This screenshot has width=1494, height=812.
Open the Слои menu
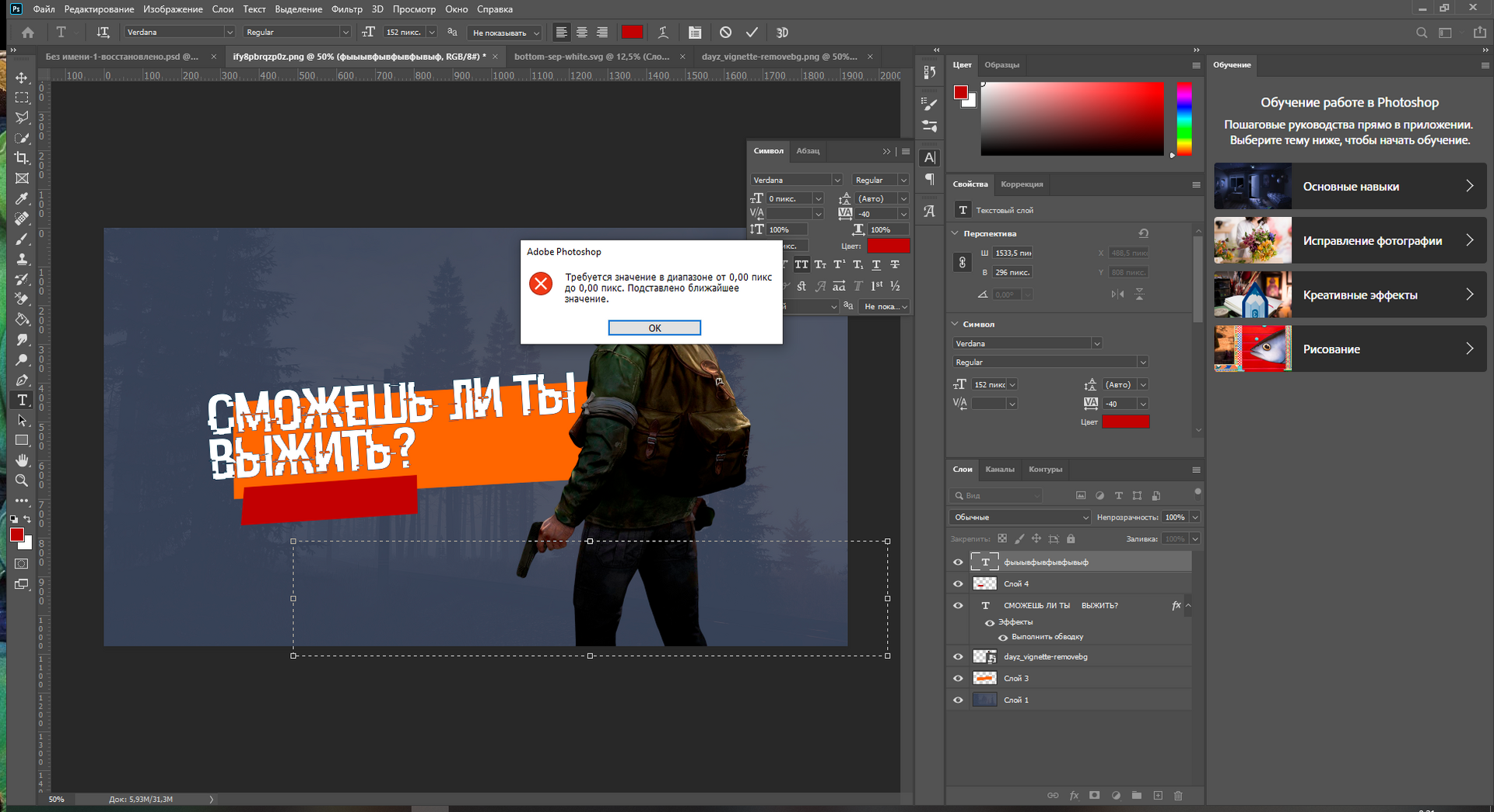point(223,9)
